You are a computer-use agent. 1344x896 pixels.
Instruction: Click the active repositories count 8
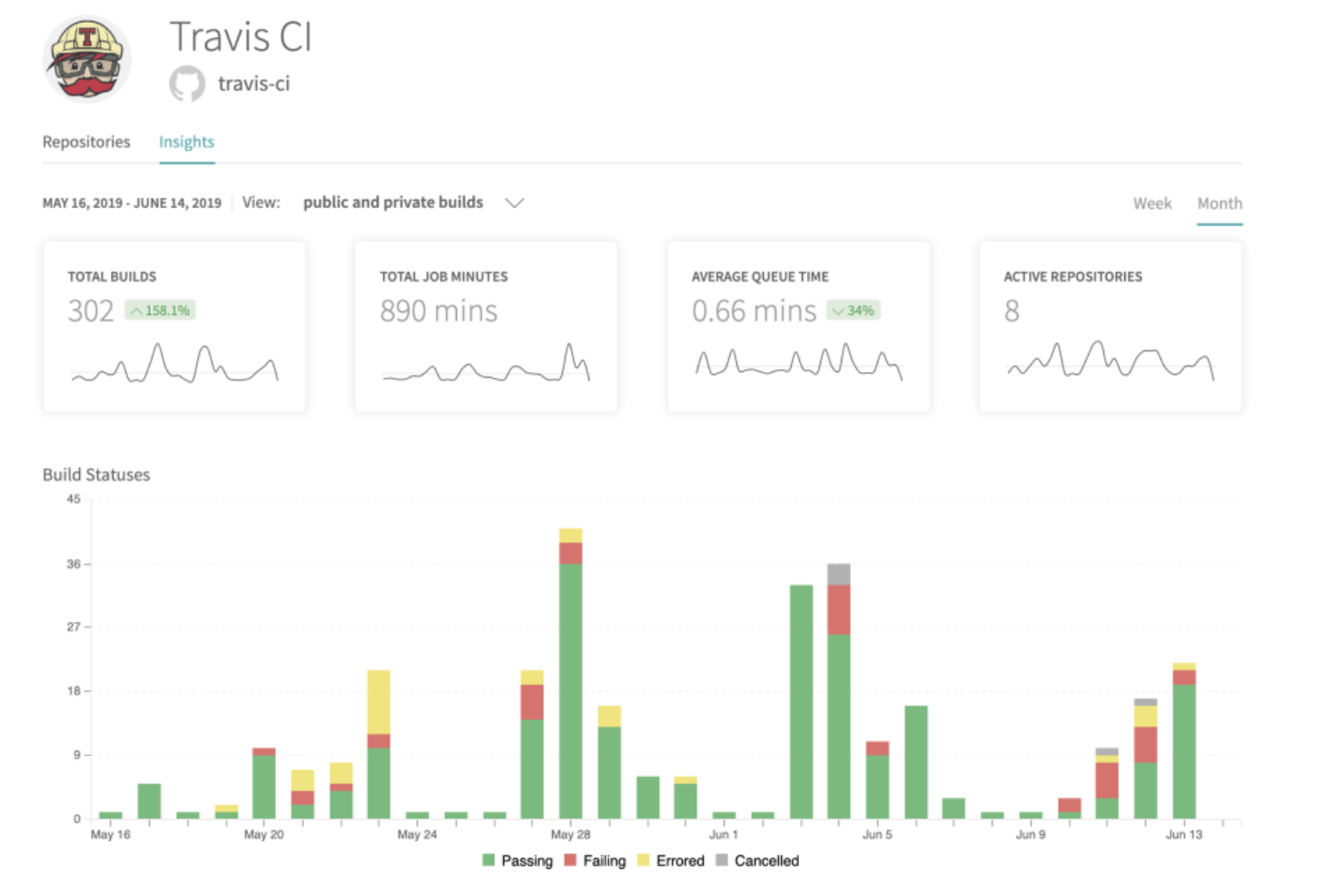point(1012,311)
